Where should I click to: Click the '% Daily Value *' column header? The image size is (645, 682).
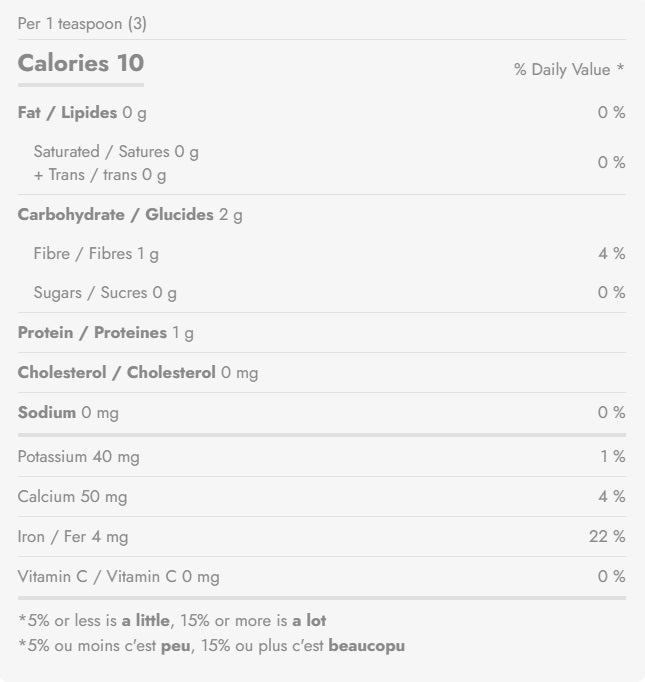pos(568,69)
